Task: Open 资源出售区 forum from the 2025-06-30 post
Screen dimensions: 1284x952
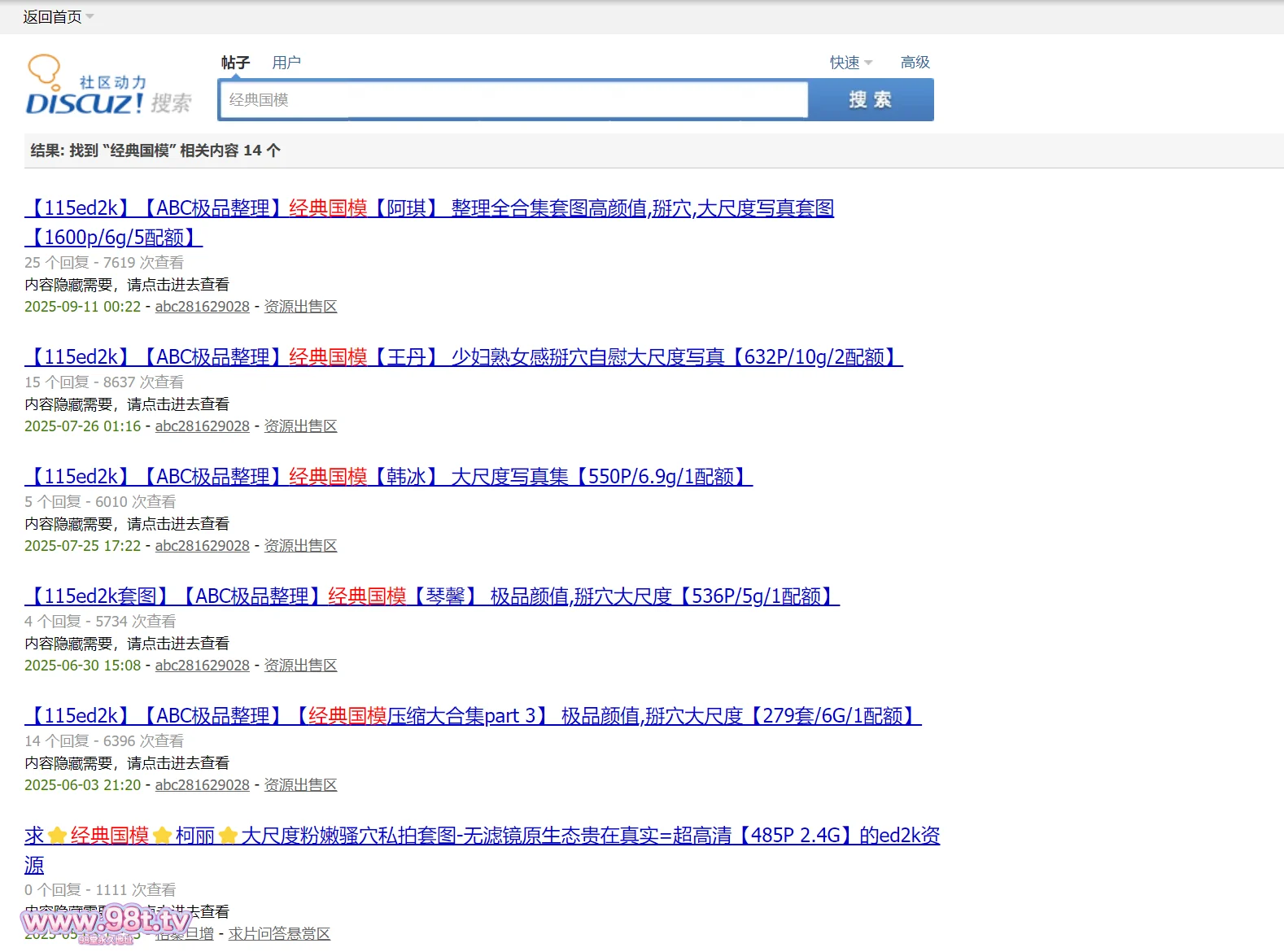Action: coord(300,666)
